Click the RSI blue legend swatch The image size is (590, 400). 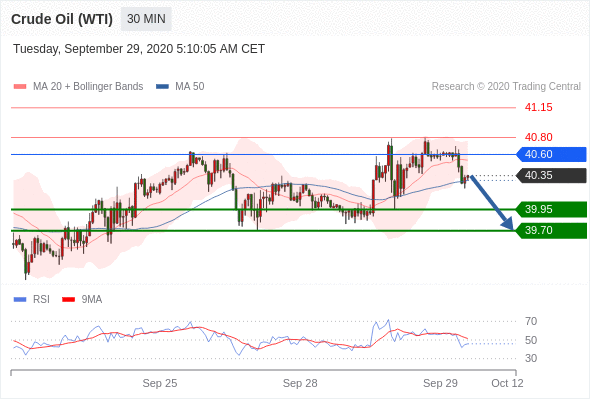(20, 300)
